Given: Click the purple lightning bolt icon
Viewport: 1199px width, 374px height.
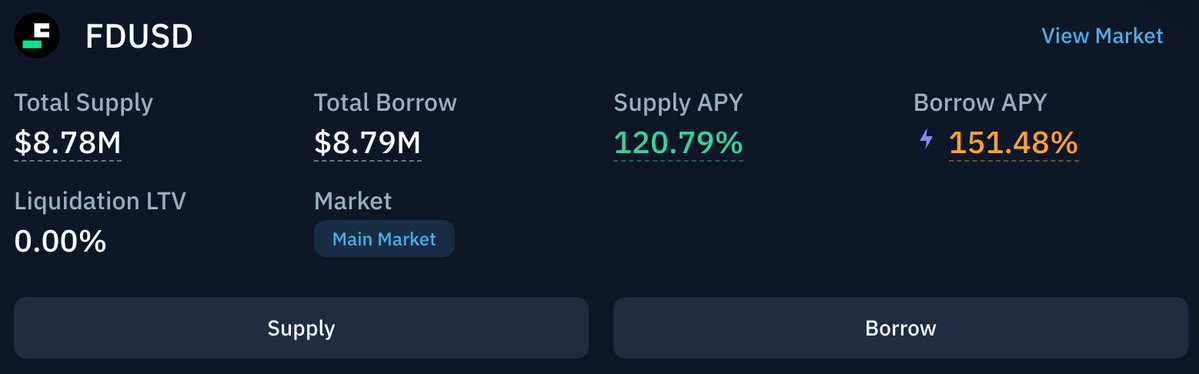Looking at the screenshot, I should (926, 139).
